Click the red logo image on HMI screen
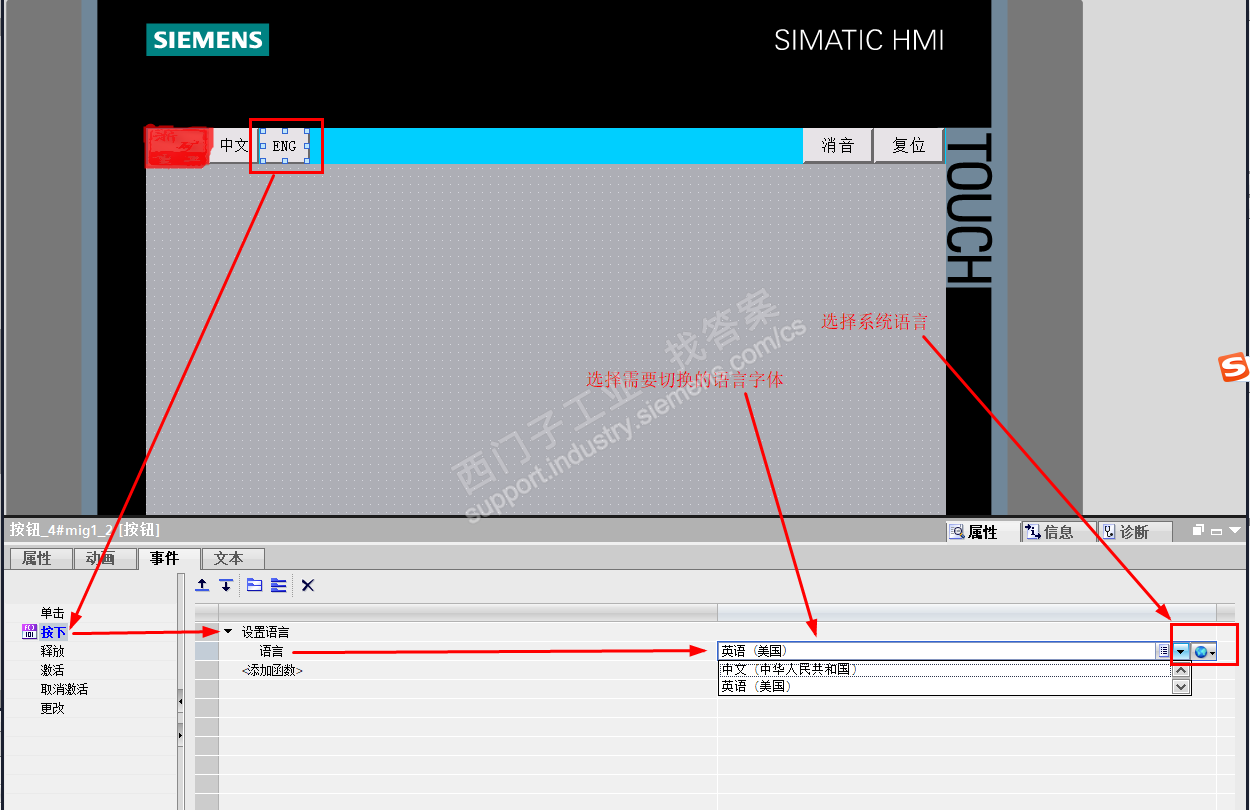This screenshot has height=810, width=1250. [x=176, y=146]
